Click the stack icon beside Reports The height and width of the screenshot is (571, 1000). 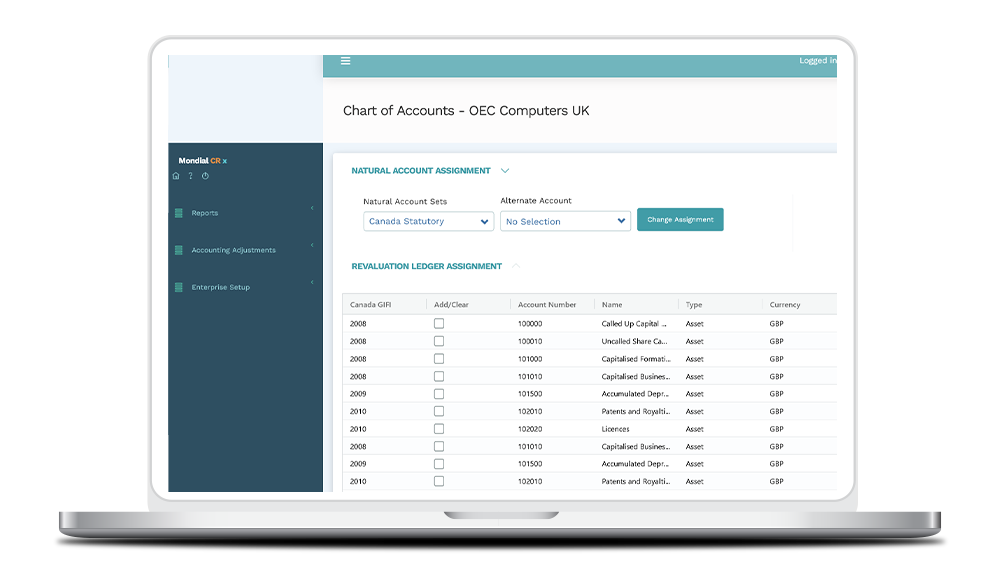(179, 213)
